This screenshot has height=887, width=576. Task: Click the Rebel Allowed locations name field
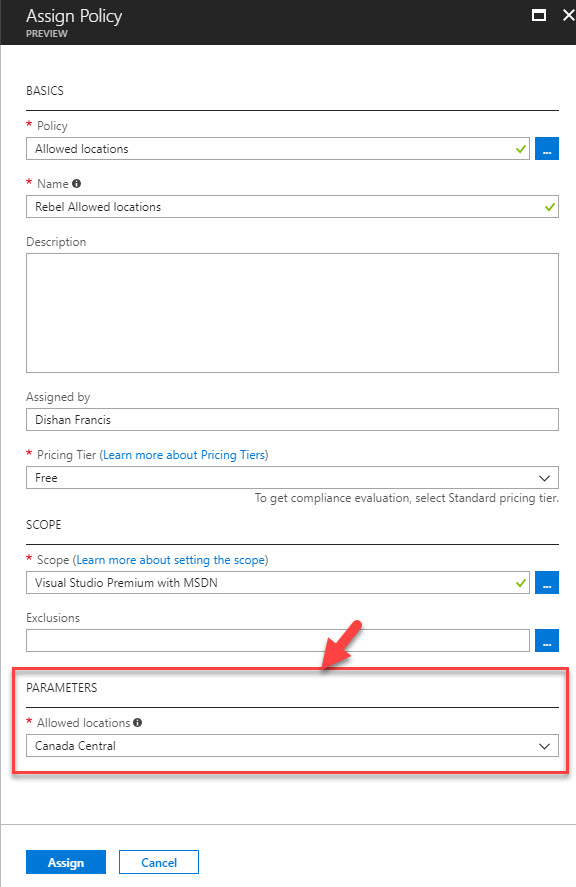pyautogui.click(x=292, y=206)
